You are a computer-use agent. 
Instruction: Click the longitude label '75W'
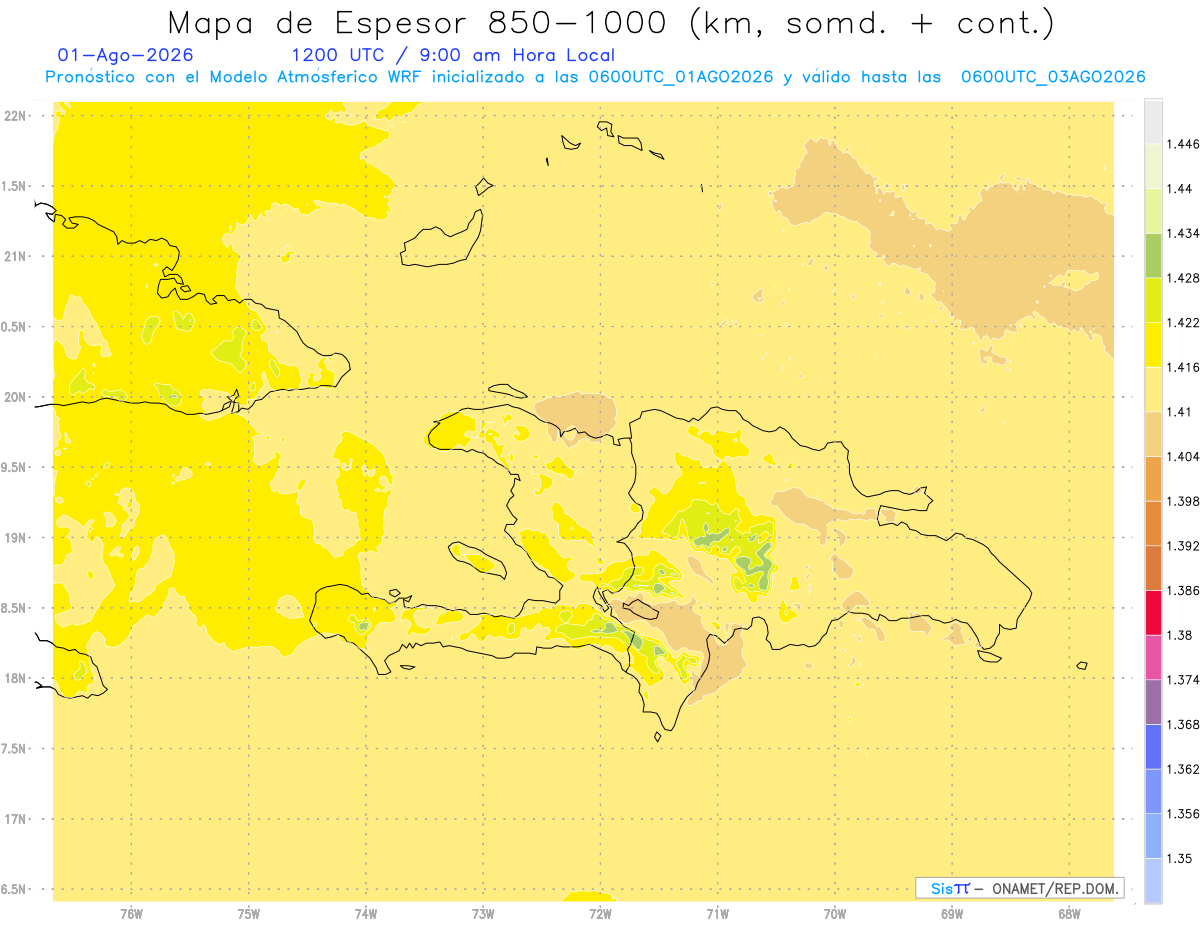tap(248, 915)
